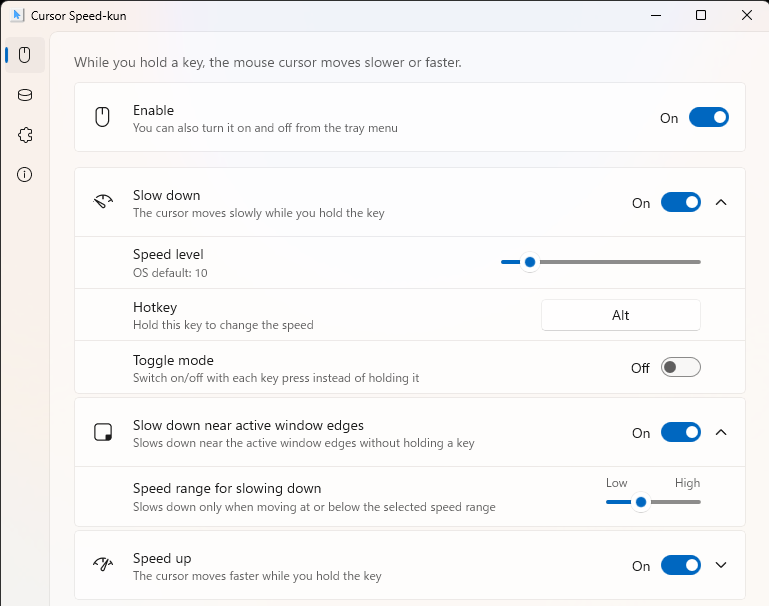Open the profiles sidebar disk icon
This screenshot has width=769, height=606.
point(25,95)
